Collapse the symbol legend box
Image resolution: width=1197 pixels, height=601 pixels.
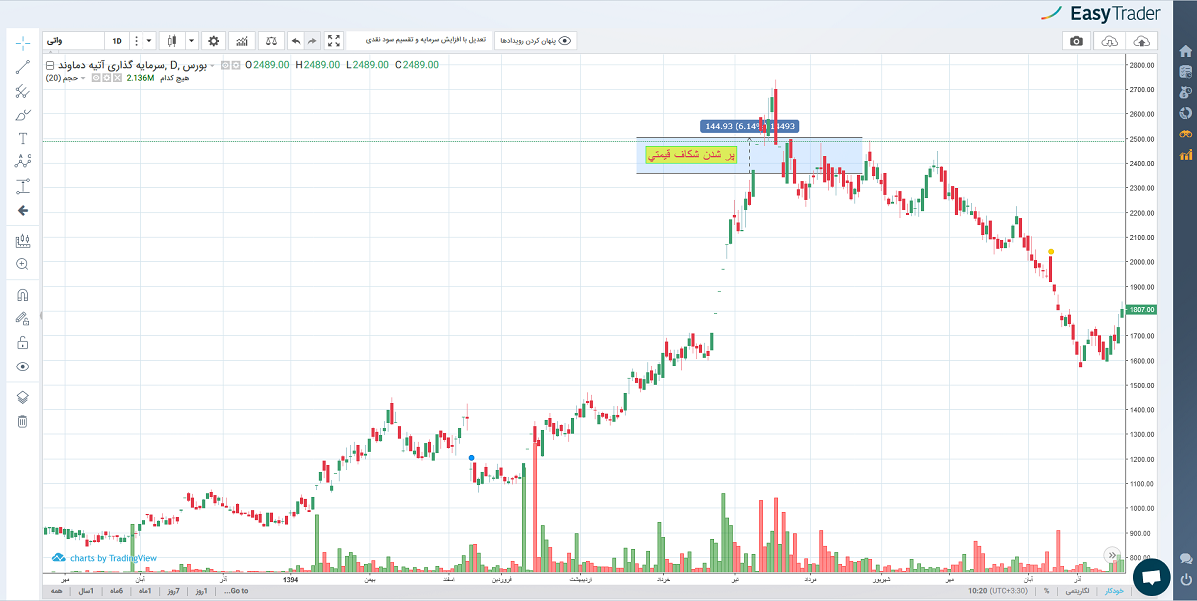(x=50, y=65)
